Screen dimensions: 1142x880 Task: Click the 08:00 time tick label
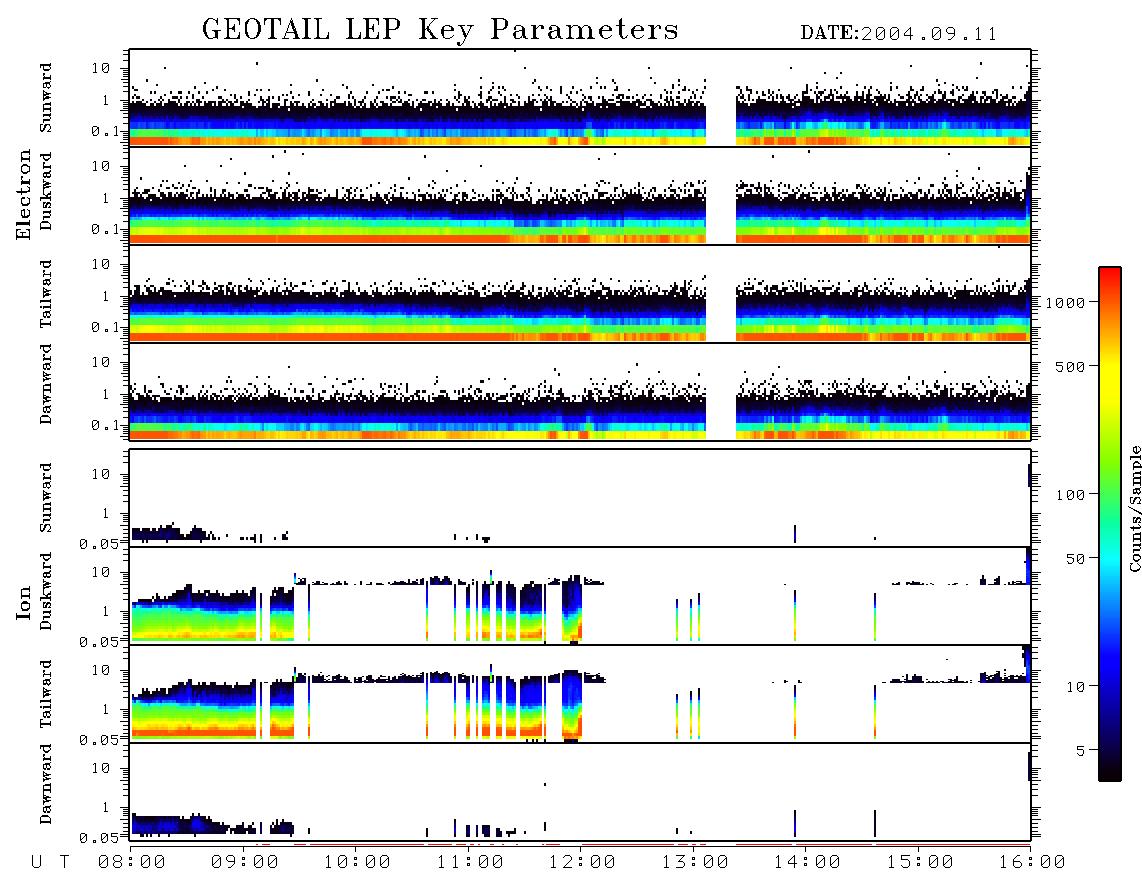pos(132,863)
